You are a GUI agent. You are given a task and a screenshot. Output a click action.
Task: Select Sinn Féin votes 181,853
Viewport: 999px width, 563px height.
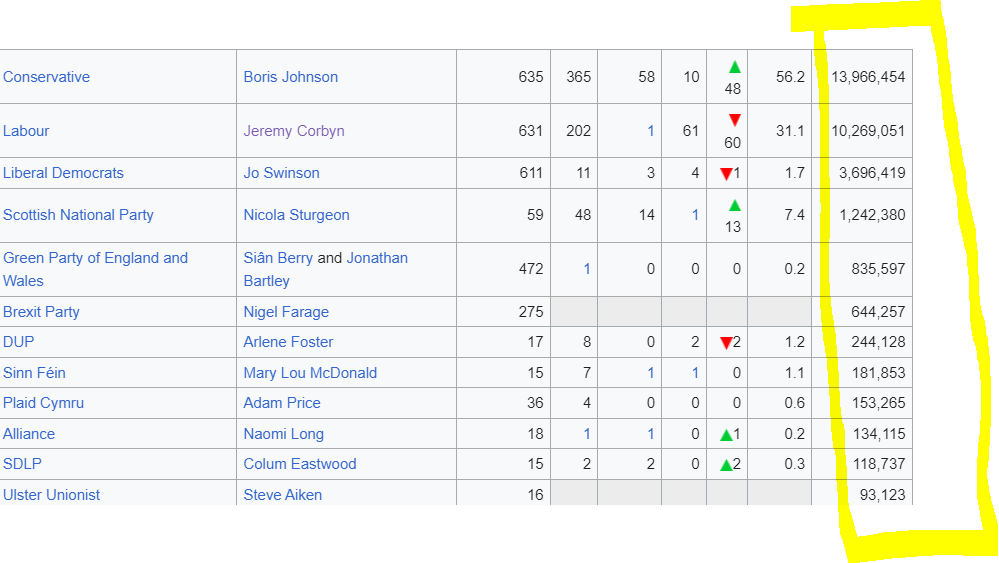[x=878, y=373]
